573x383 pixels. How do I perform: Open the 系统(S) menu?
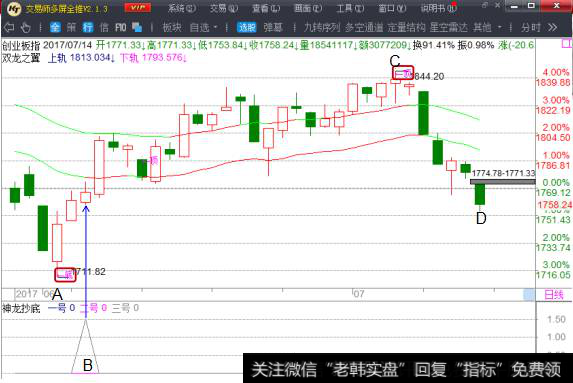coord(182,8)
